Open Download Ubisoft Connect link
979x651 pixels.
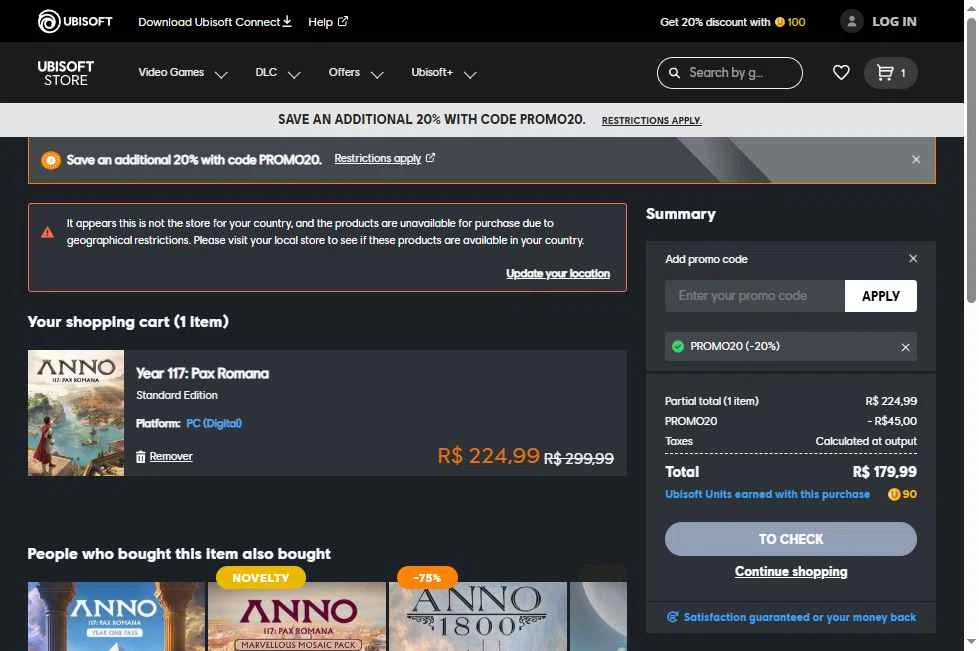pyautogui.click(x=215, y=22)
